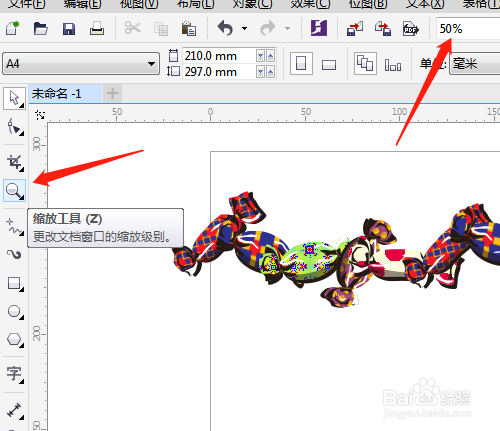Edit the page width 210.0 mm field

218,56
